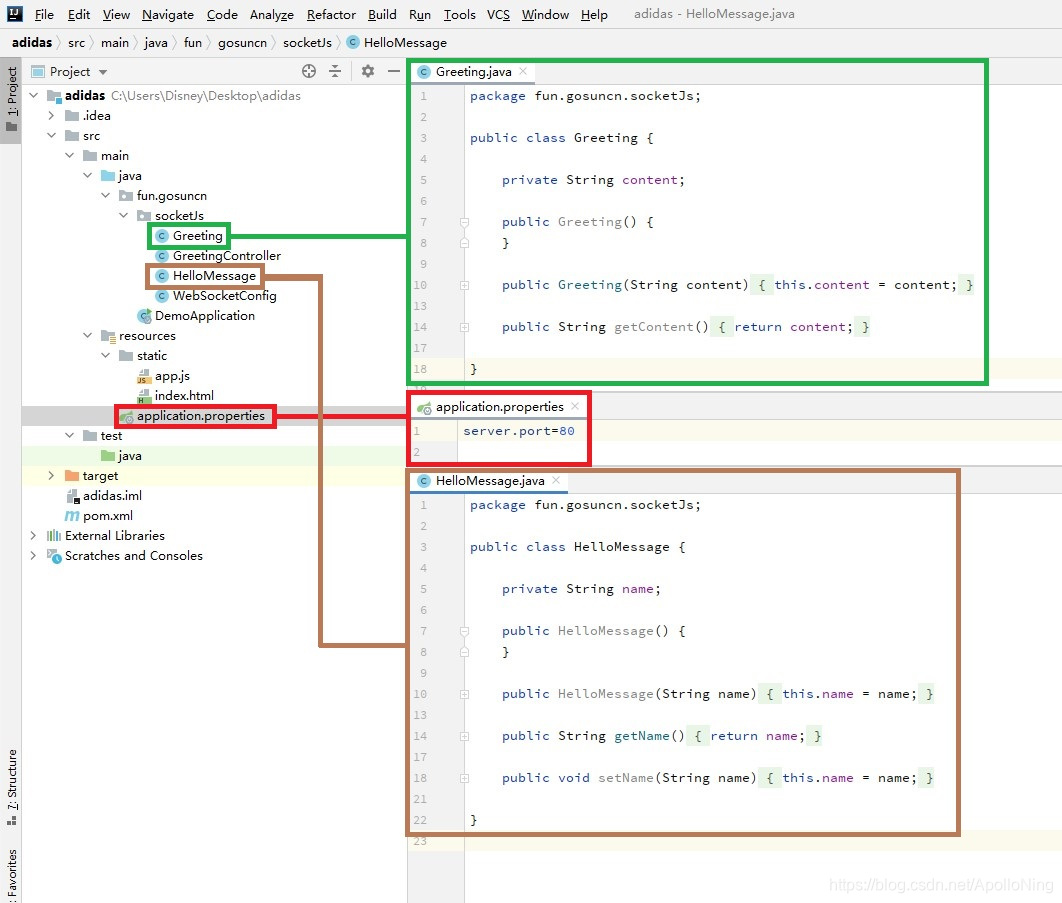Expand the target folder
This screenshot has height=903, width=1062.
tap(51, 476)
